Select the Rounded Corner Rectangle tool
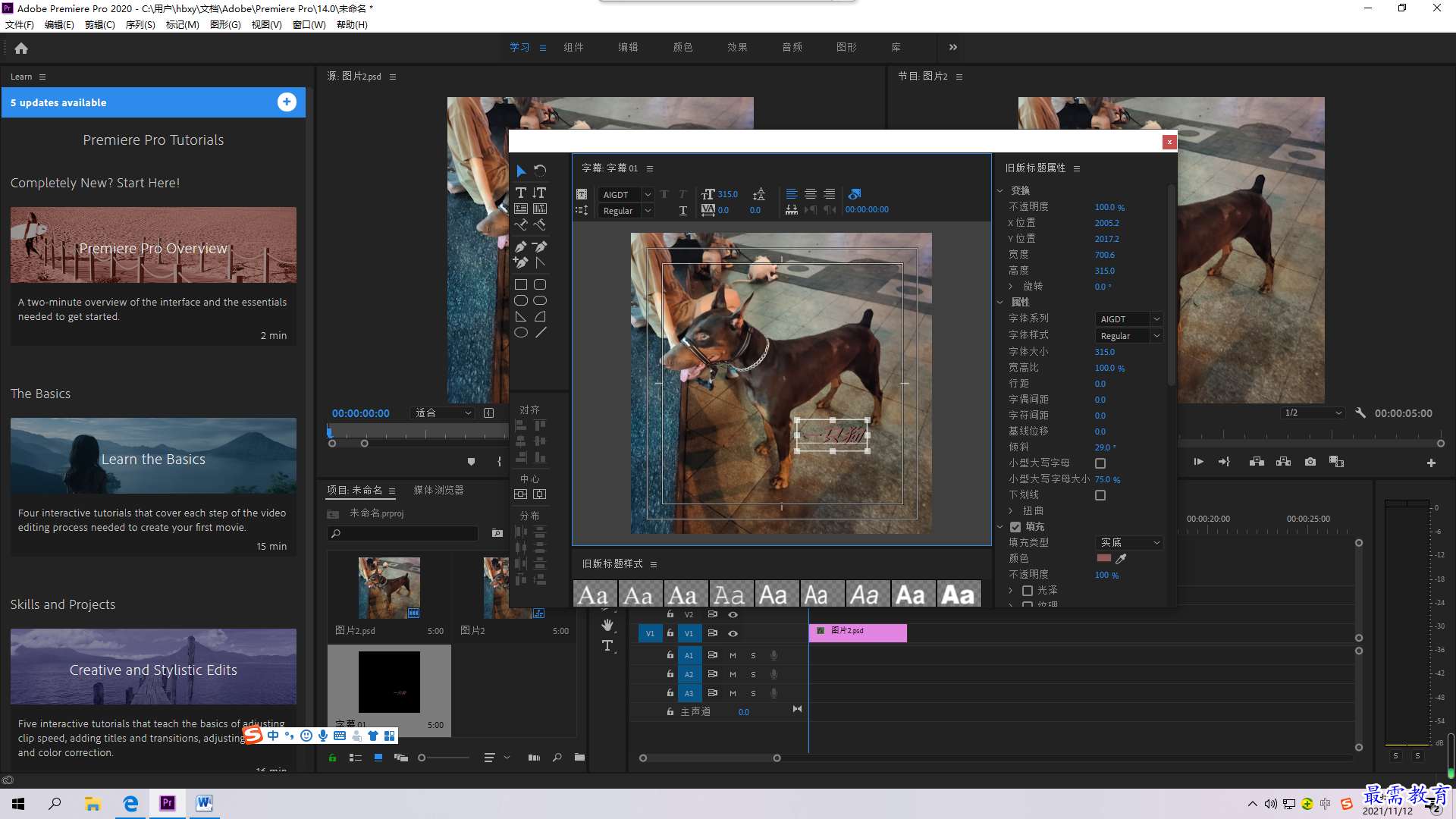Screen dimensions: 1456x819 point(540,284)
